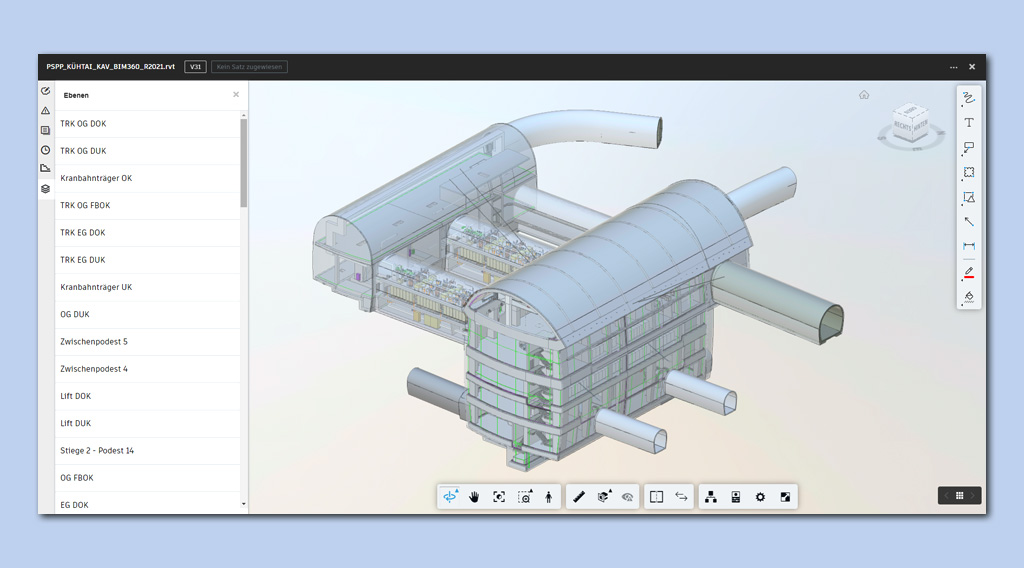Image resolution: width=1024 pixels, height=568 pixels.
Task: Select the Text markup tool
Action: click(x=969, y=122)
